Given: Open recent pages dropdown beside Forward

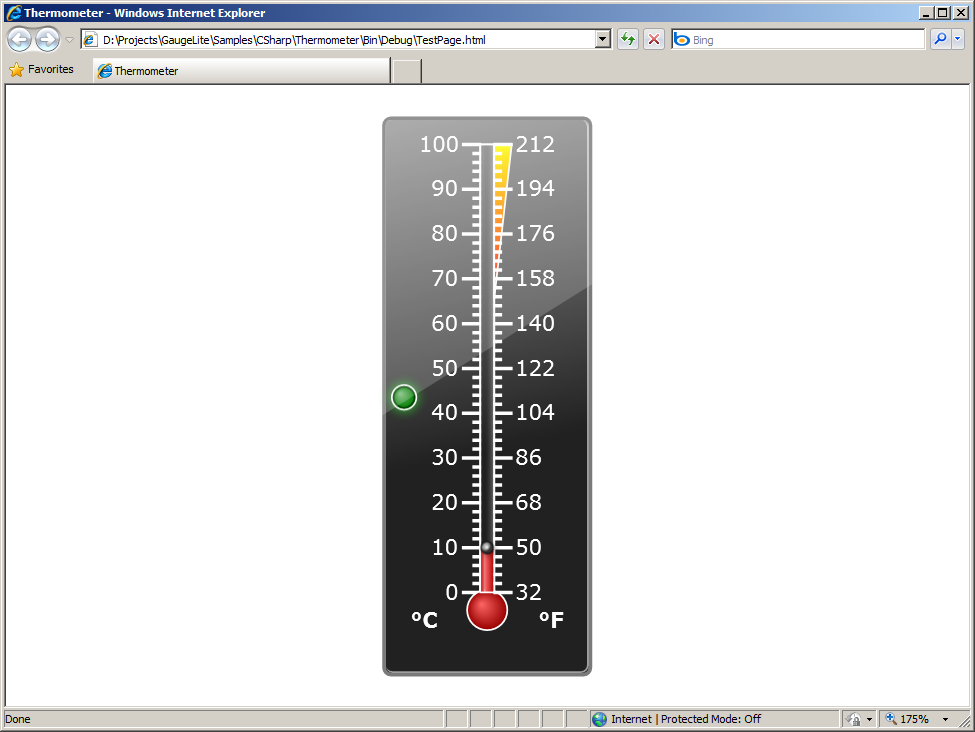Looking at the screenshot, I should tap(69, 40).
